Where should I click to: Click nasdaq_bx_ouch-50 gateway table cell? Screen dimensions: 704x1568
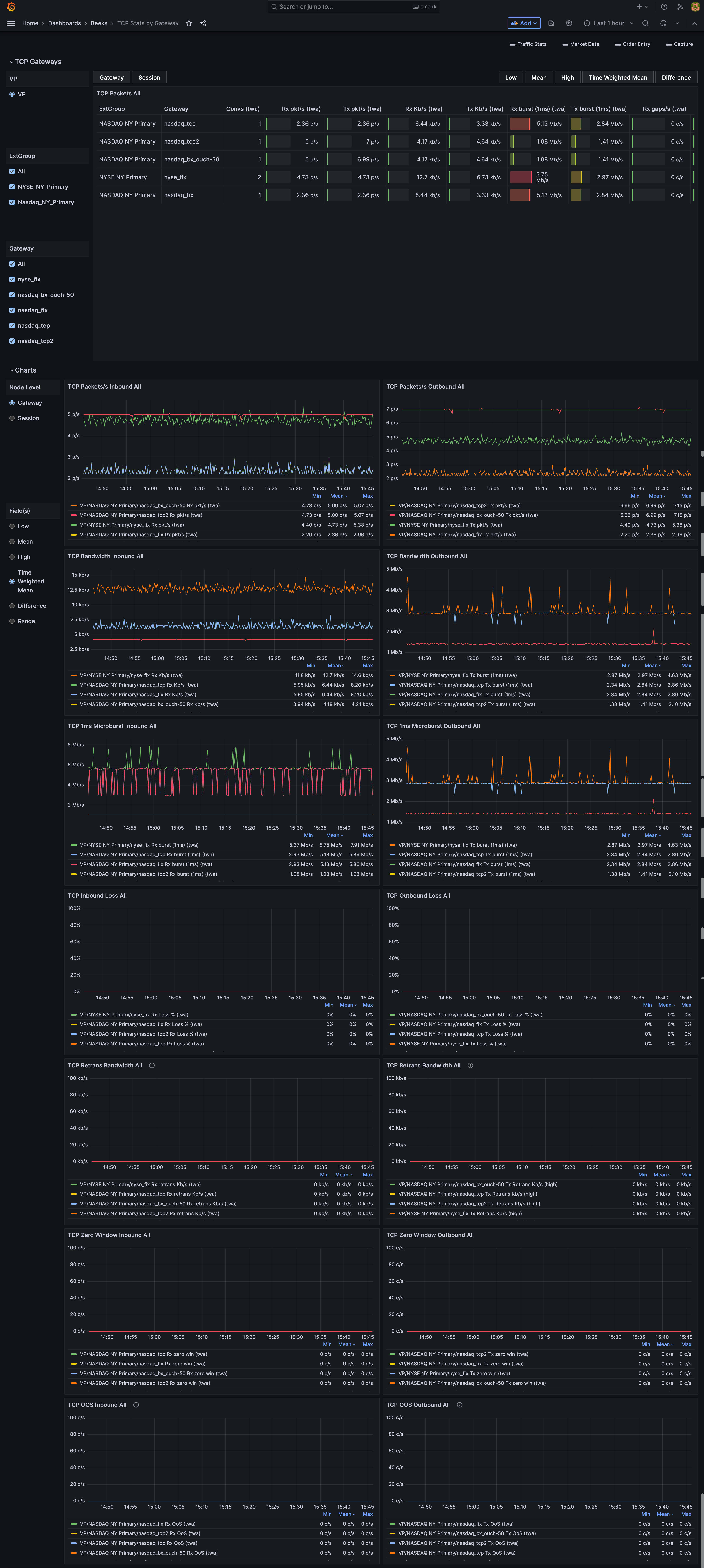[x=192, y=160]
